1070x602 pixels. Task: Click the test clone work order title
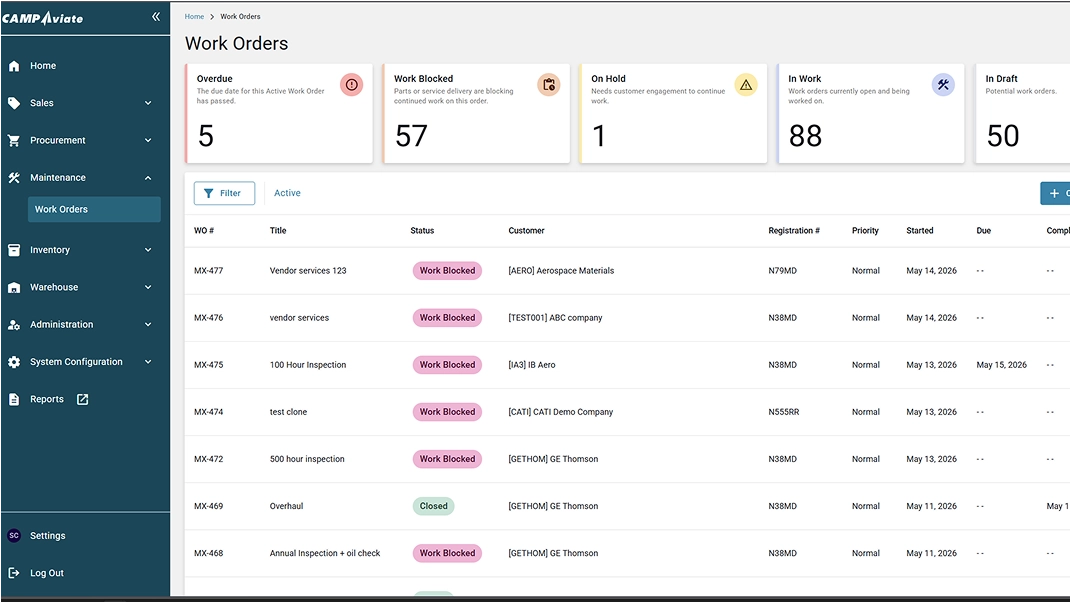click(x=289, y=412)
